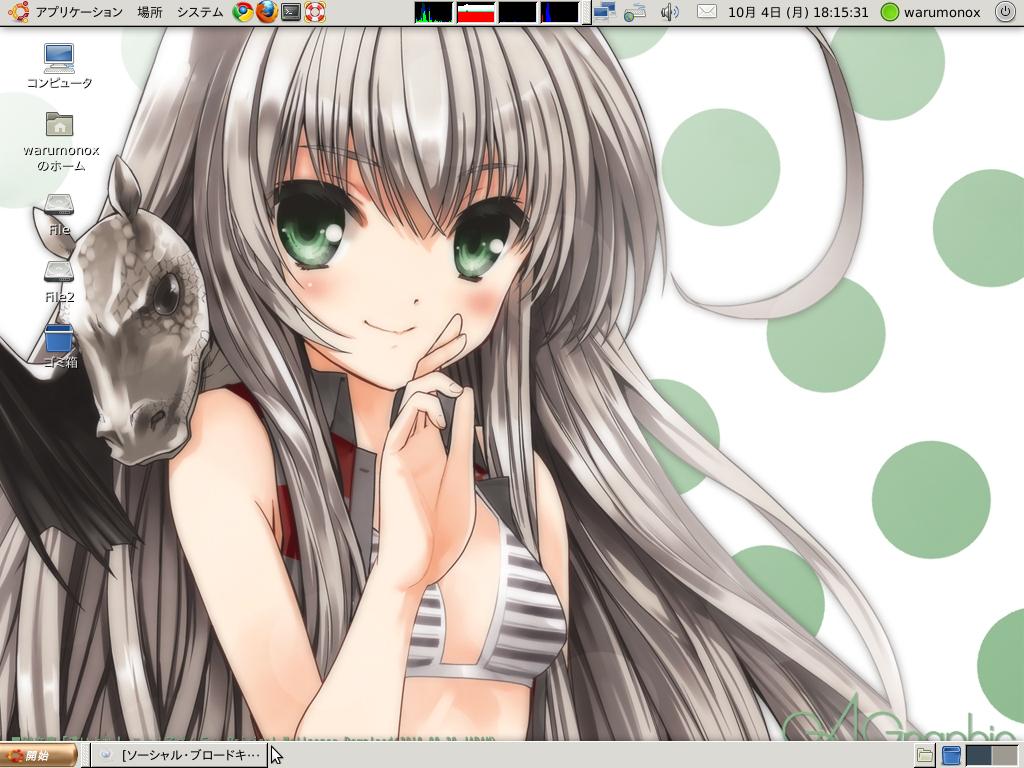
Task: Click the blue system load graph
Action: pyautogui.click(x=559, y=12)
